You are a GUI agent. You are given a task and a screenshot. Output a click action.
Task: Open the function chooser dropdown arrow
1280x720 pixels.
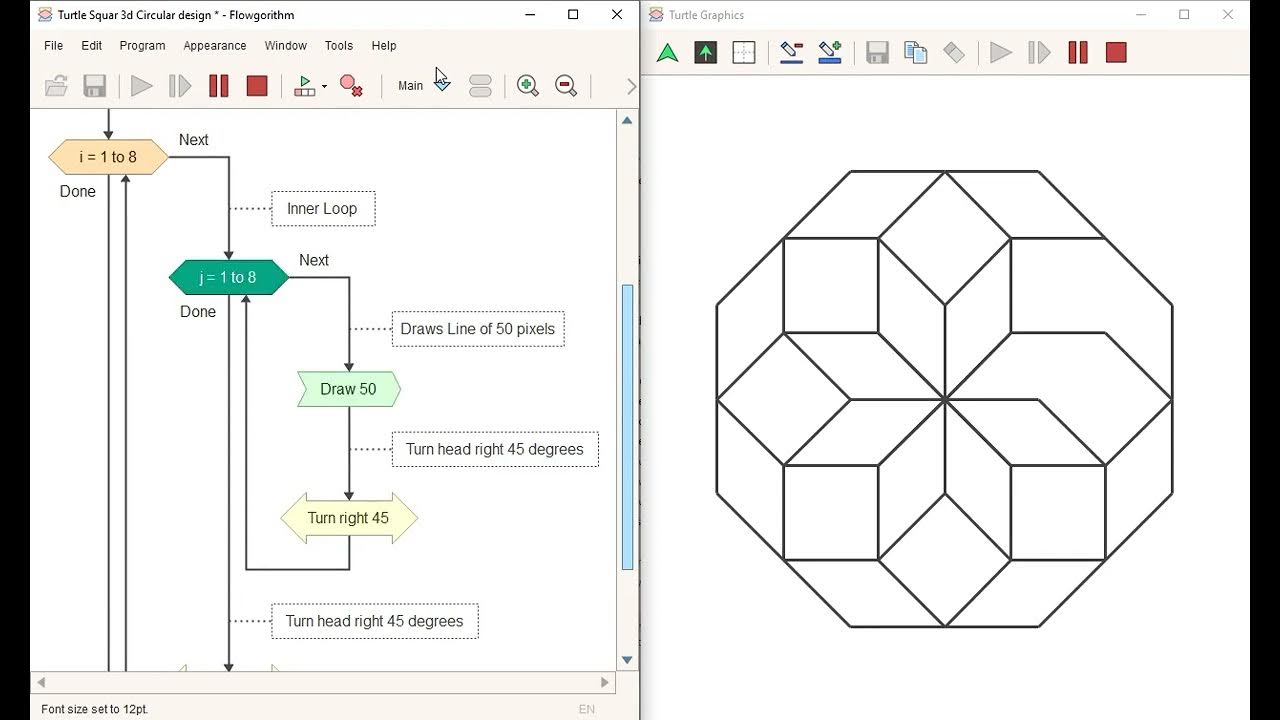click(442, 86)
